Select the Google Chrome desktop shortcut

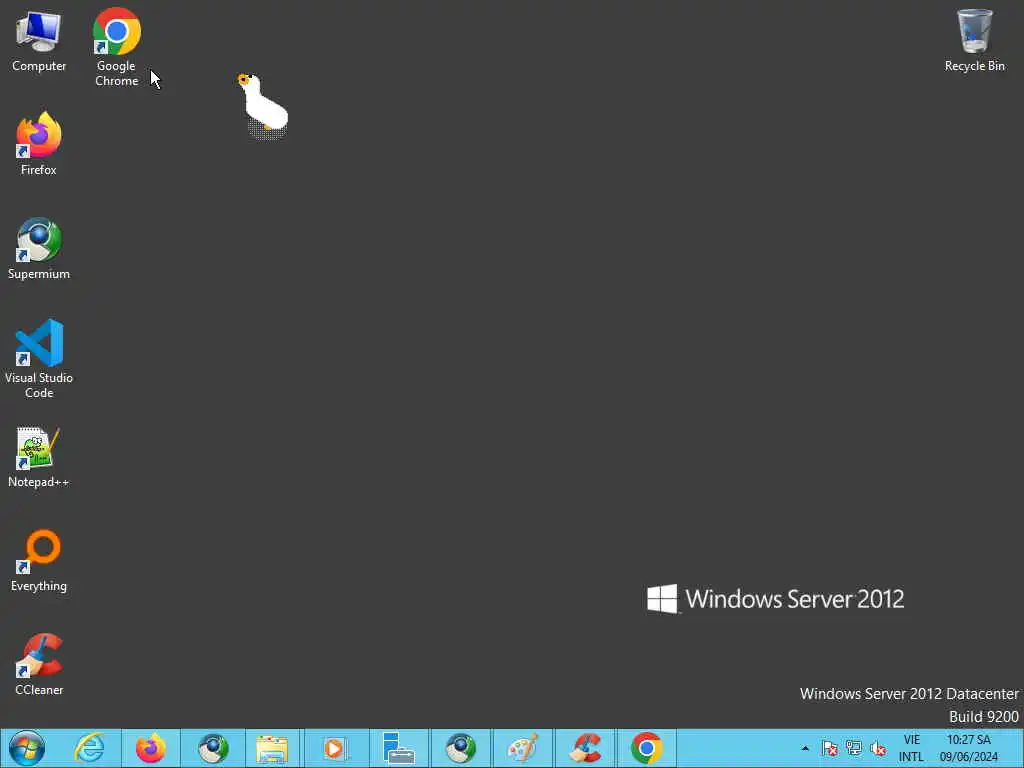click(x=116, y=47)
